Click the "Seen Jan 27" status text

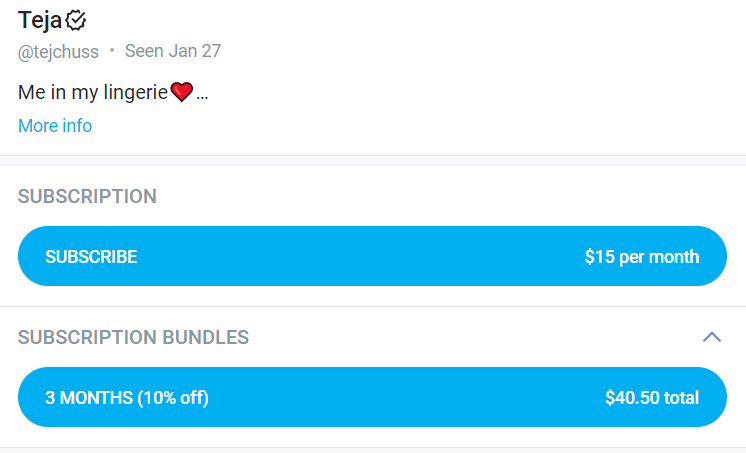pos(173,51)
